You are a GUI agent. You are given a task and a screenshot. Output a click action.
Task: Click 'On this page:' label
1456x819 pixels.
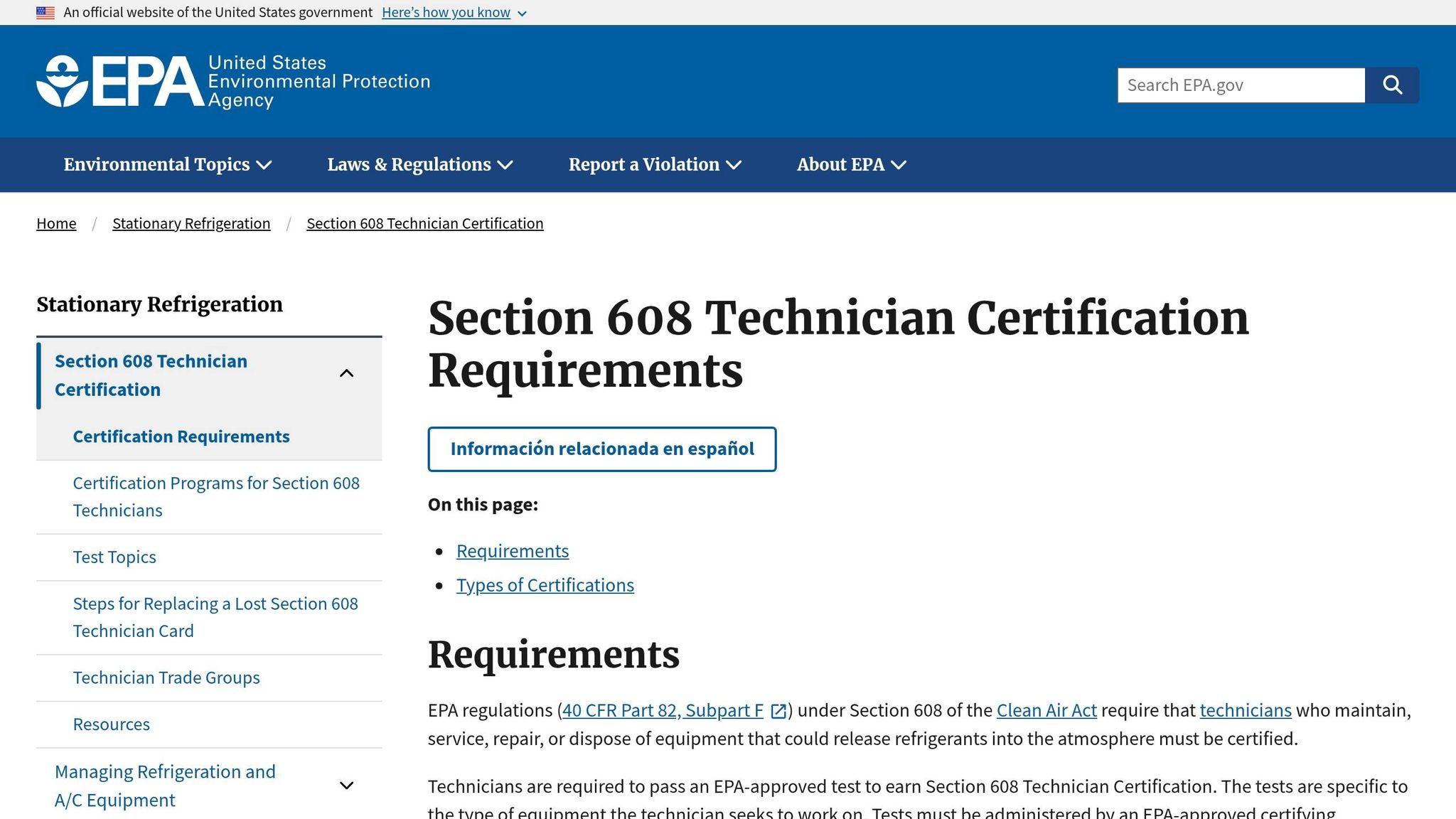[x=483, y=505]
